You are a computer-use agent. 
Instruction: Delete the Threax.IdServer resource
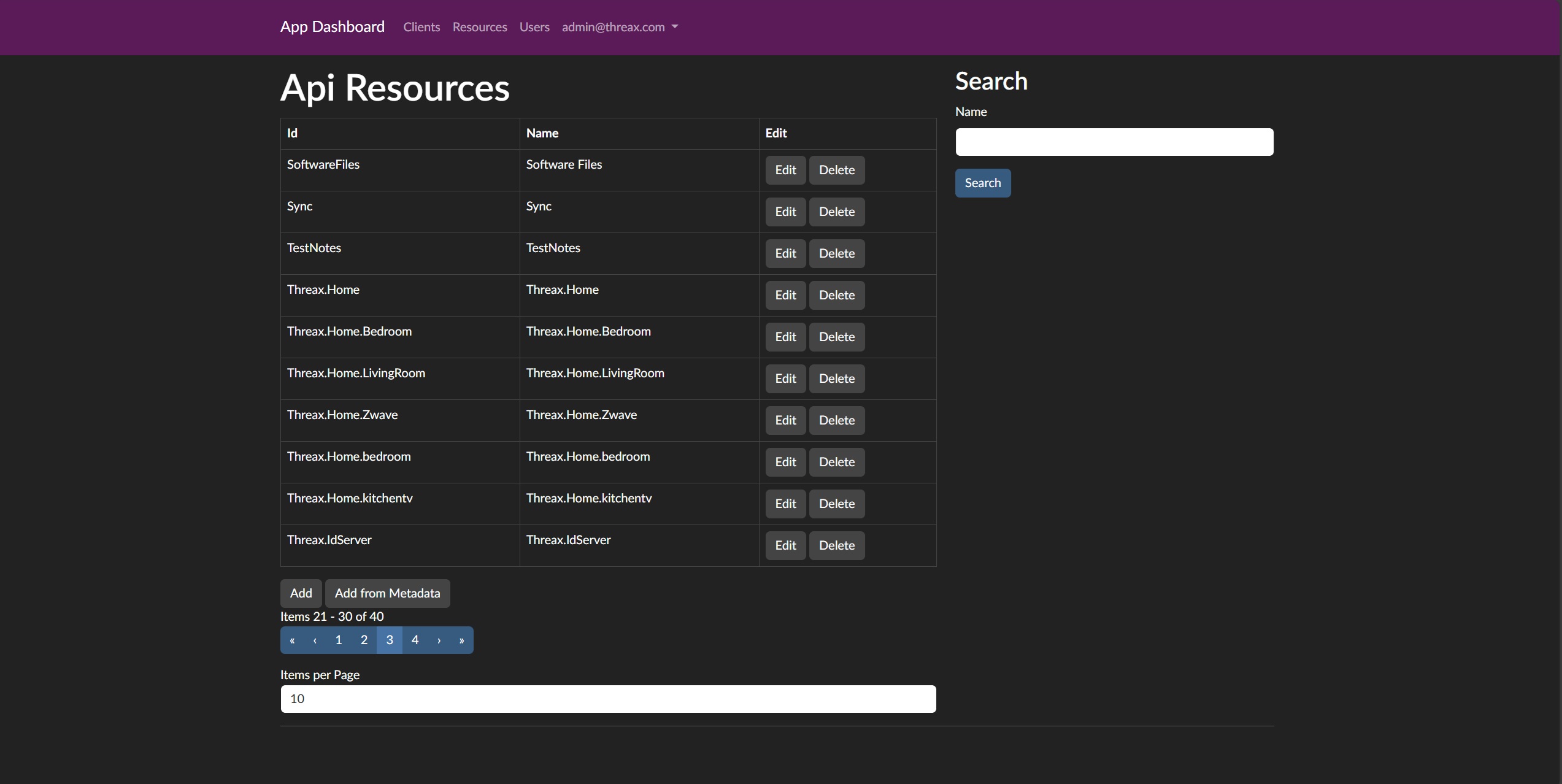(837, 545)
